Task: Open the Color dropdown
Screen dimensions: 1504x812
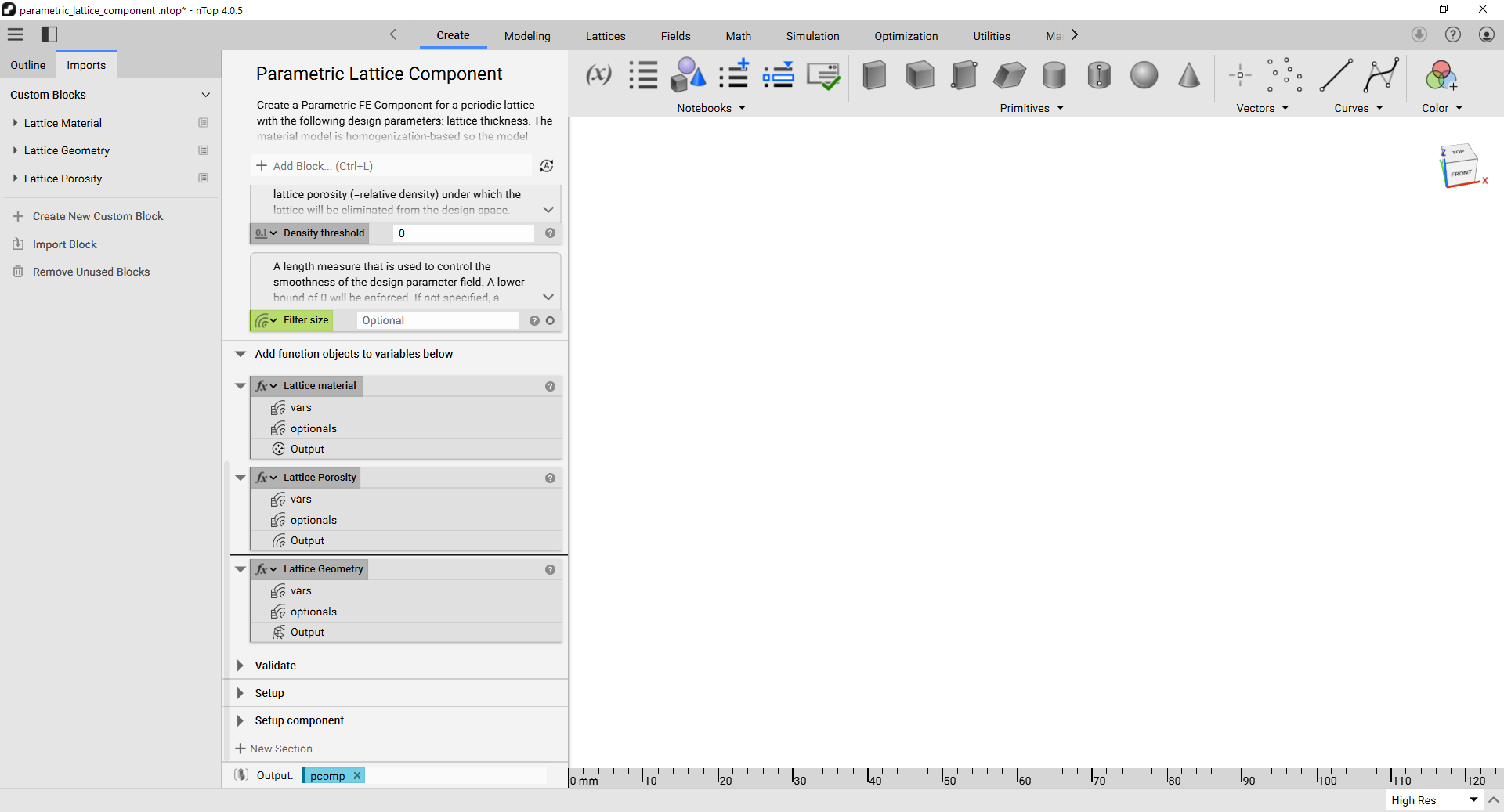Action: click(1442, 108)
